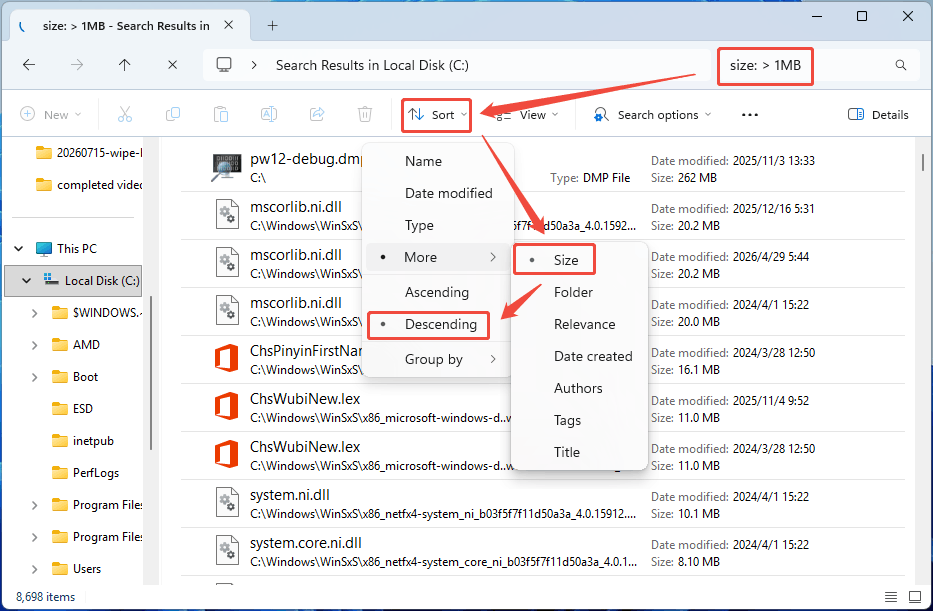Click the Copy icon in toolbar

[173, 114]
